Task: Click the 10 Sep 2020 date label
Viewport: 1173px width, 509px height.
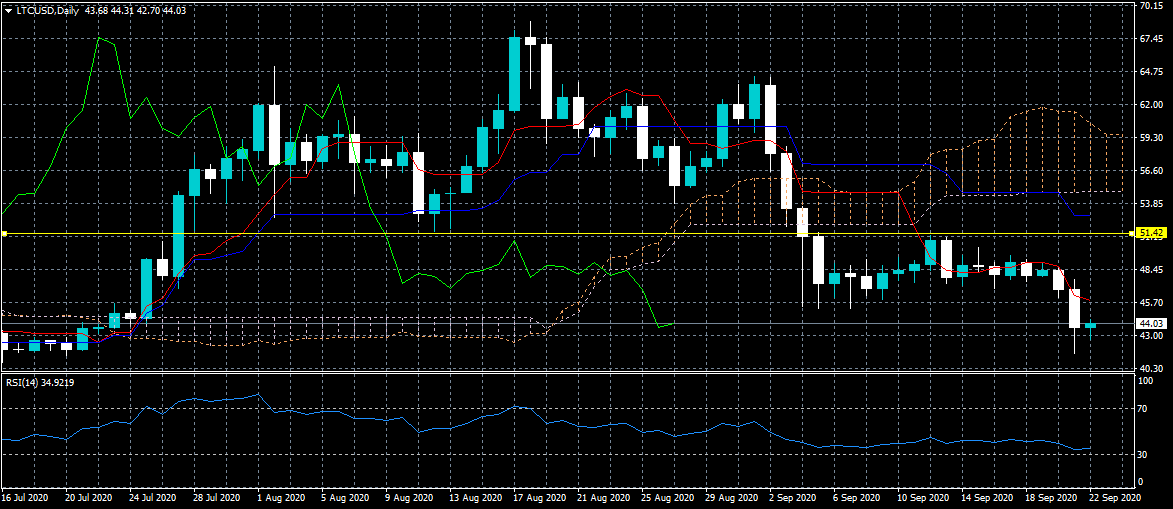Action: tap(925, 498)
